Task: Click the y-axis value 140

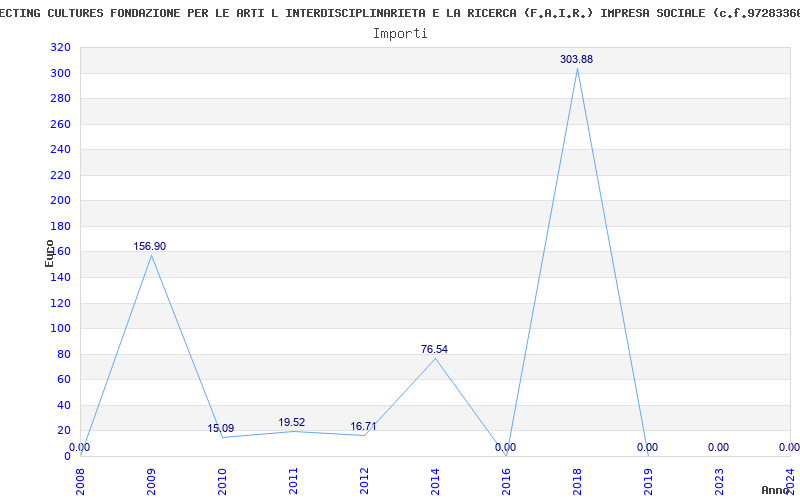Action: click(60, 278)
